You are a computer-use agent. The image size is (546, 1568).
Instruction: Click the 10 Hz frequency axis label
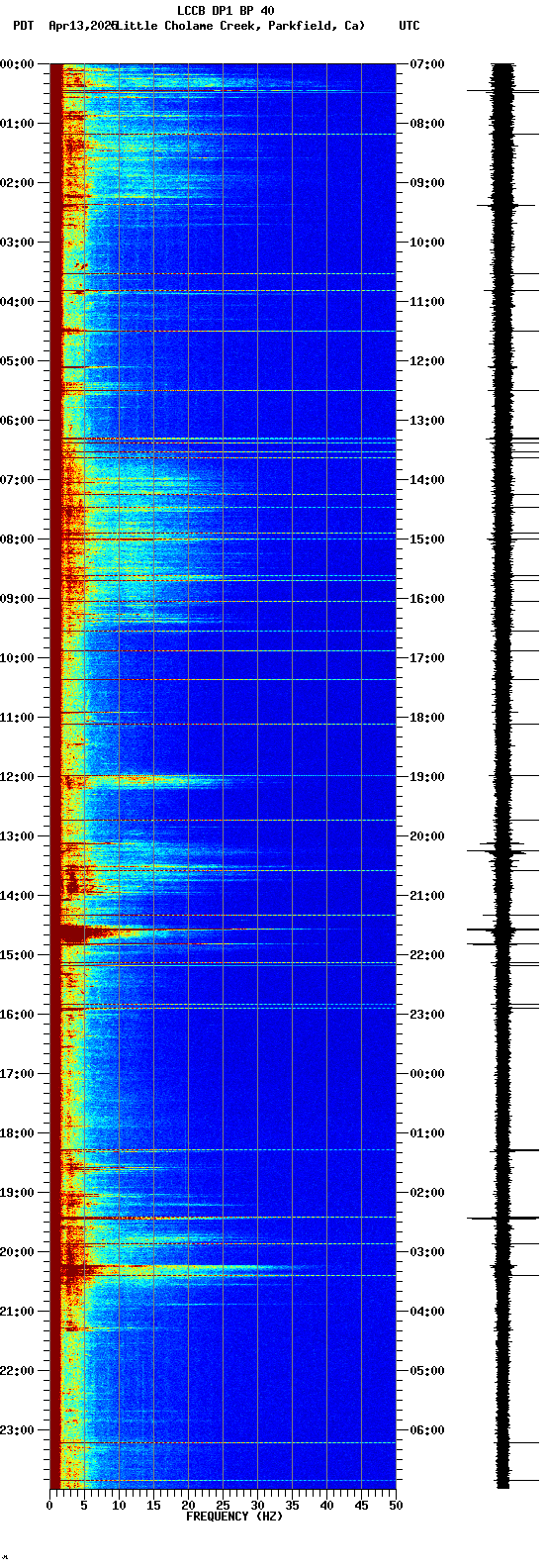(119, 1506)
